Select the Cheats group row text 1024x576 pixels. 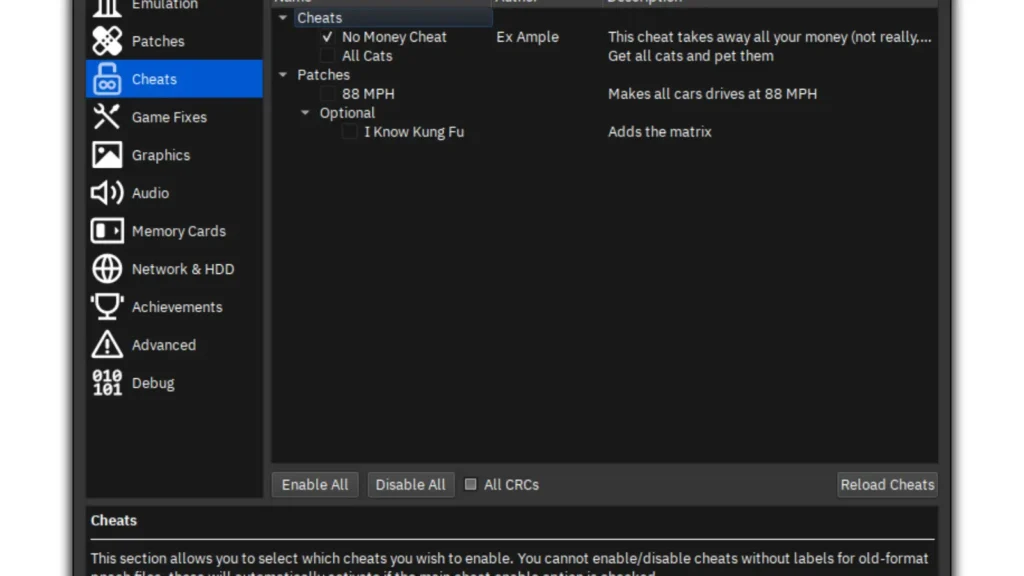click(x=319, y=18)
